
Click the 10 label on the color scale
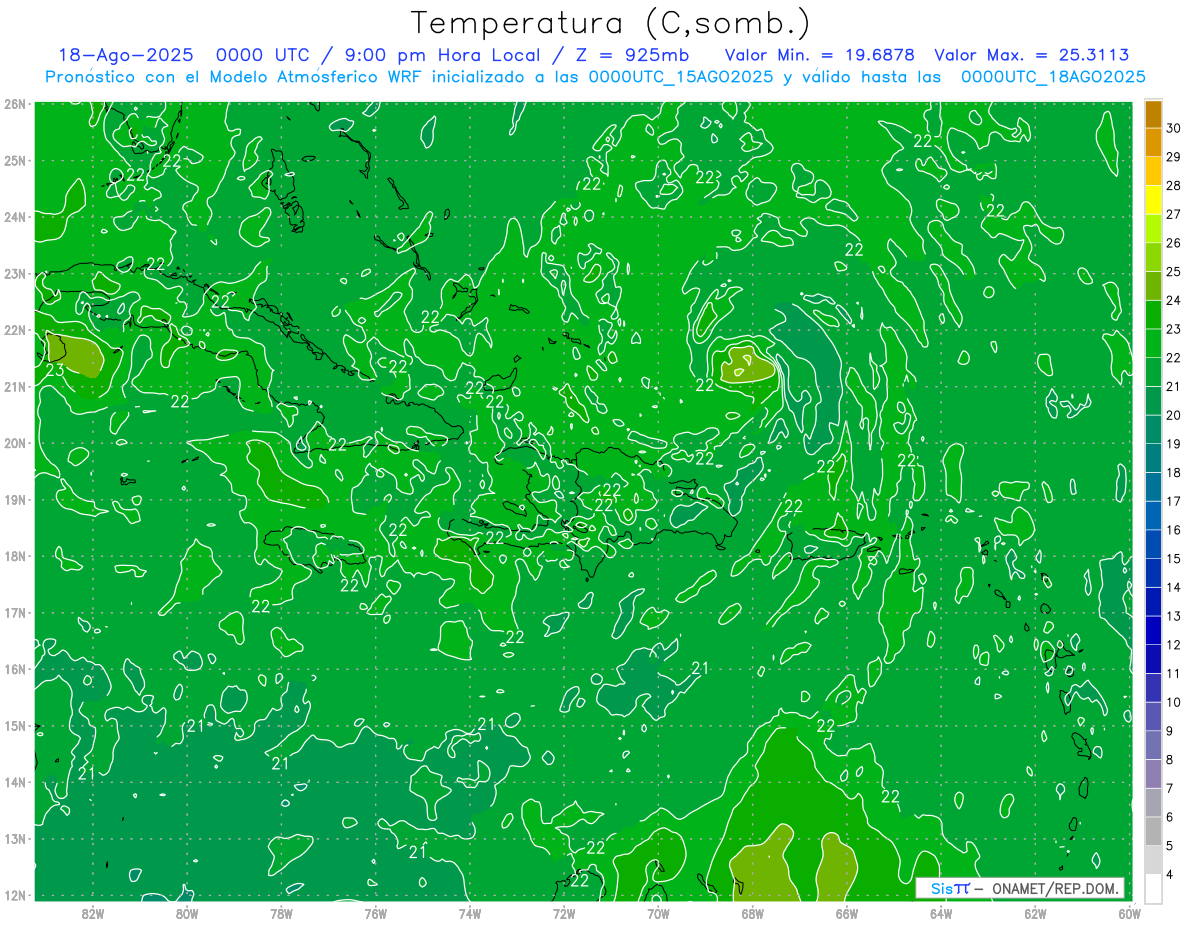(1173, 702)
